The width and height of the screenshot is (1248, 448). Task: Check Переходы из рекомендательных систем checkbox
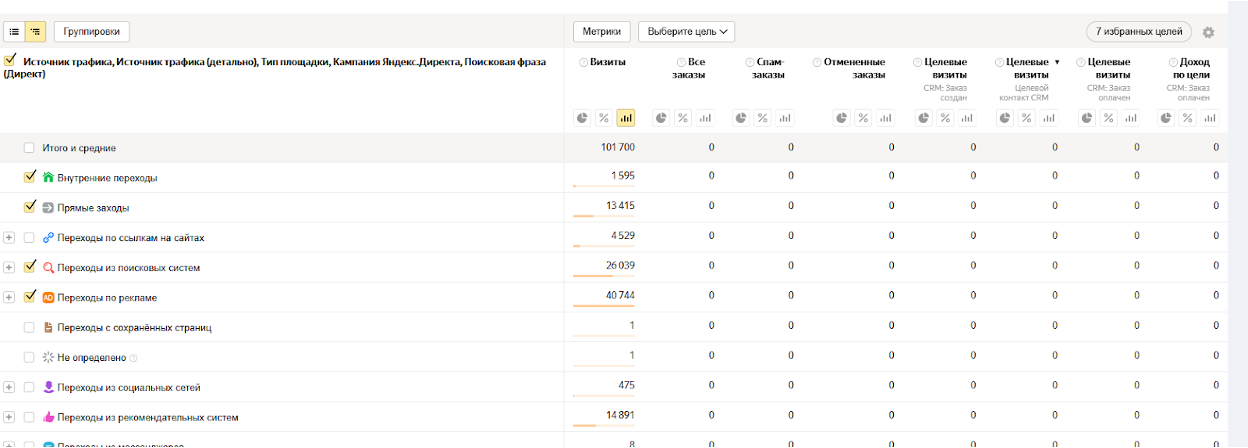(x=29, y=418)
